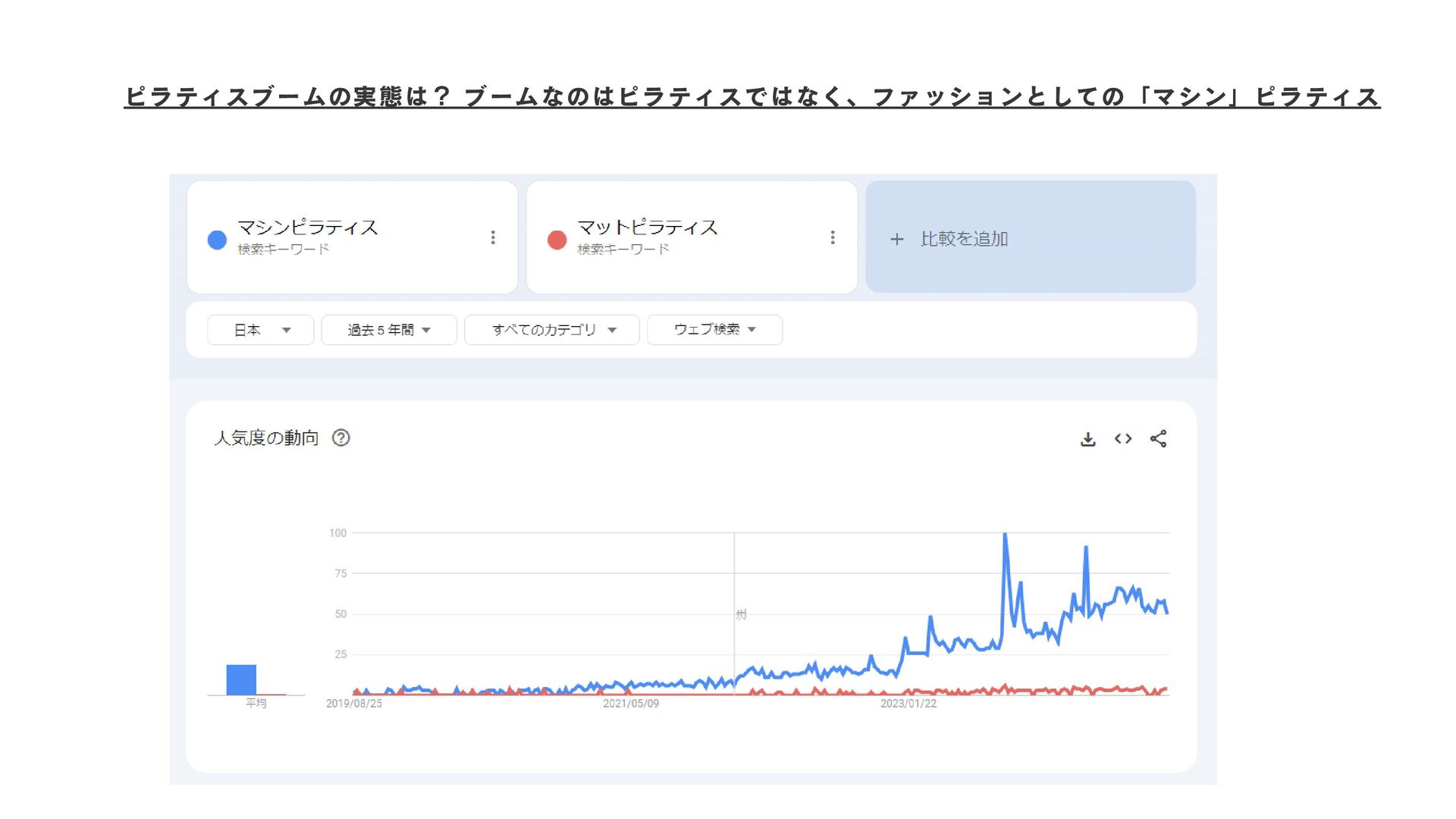This screenshot has width=1456, height=819.
Task: Click the note marker on chart line
Action: pos(741,614)
